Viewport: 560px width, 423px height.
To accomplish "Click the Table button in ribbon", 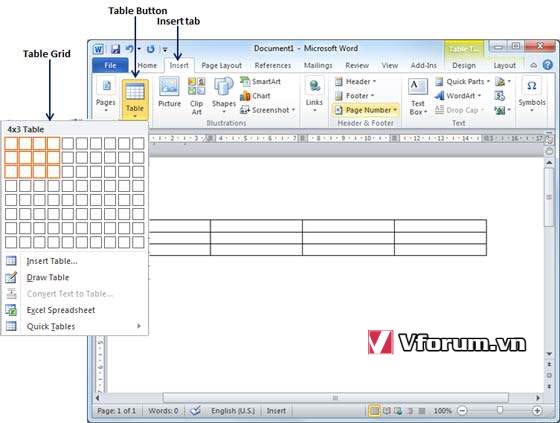I will (x=135, y=99).
